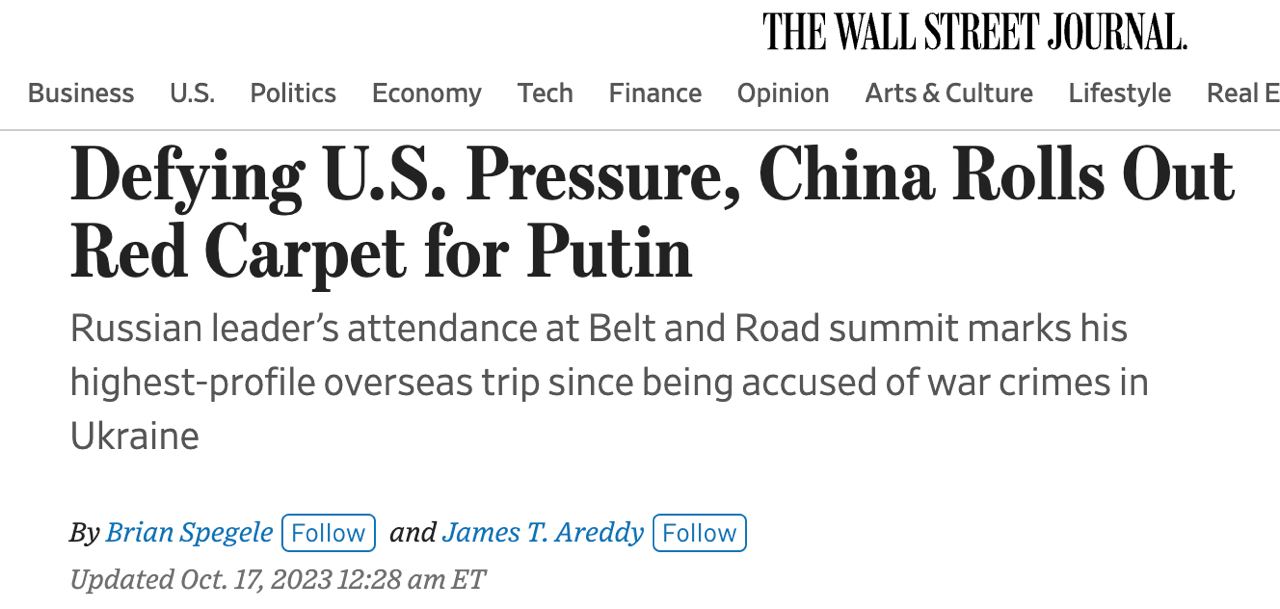Viewport: 1280px width, 609px height.
Task: Open Brian Spegele's author page
Action: pos(189,532)
